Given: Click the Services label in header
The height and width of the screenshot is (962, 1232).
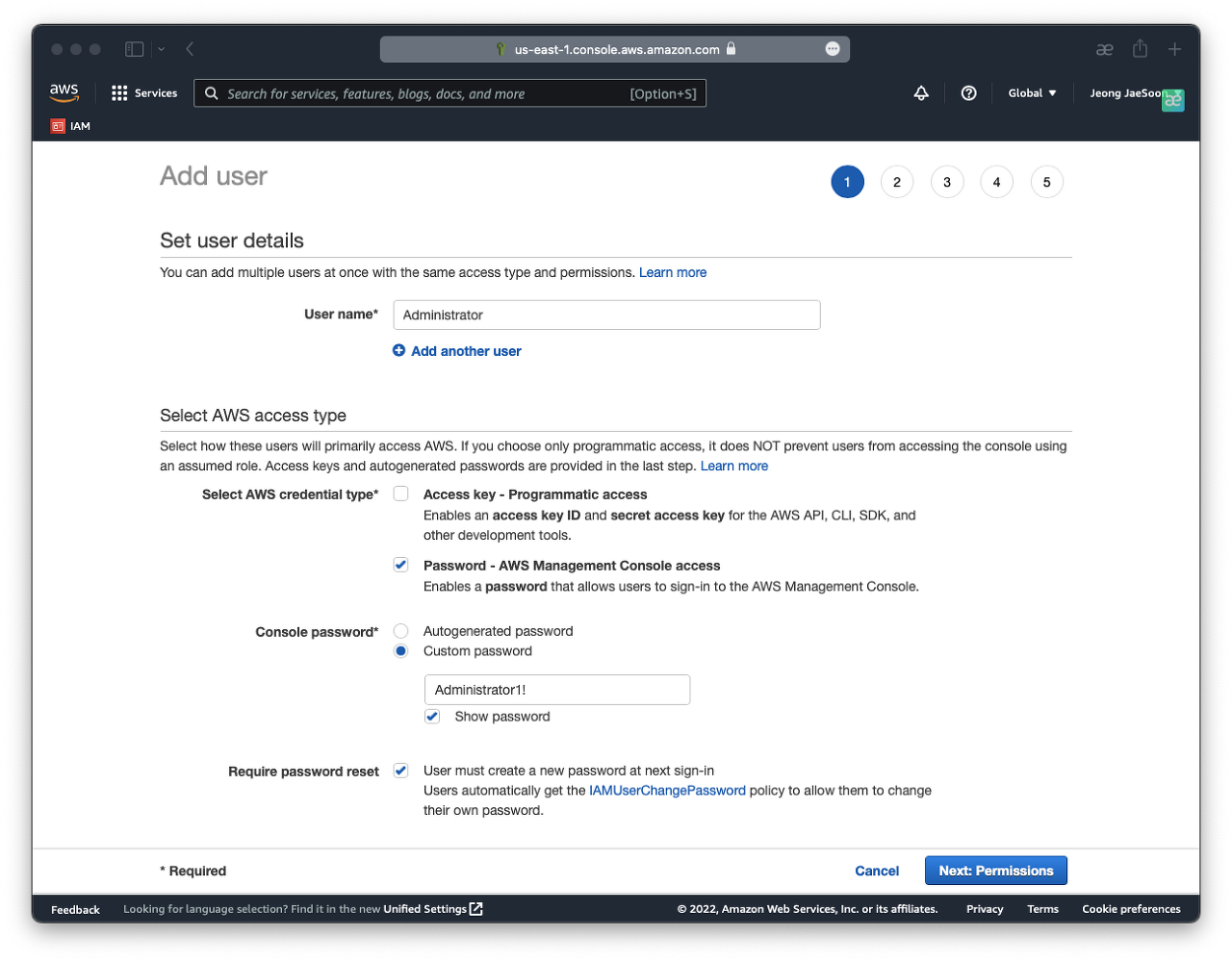Looking at the screenshot, I should (156, 93).
